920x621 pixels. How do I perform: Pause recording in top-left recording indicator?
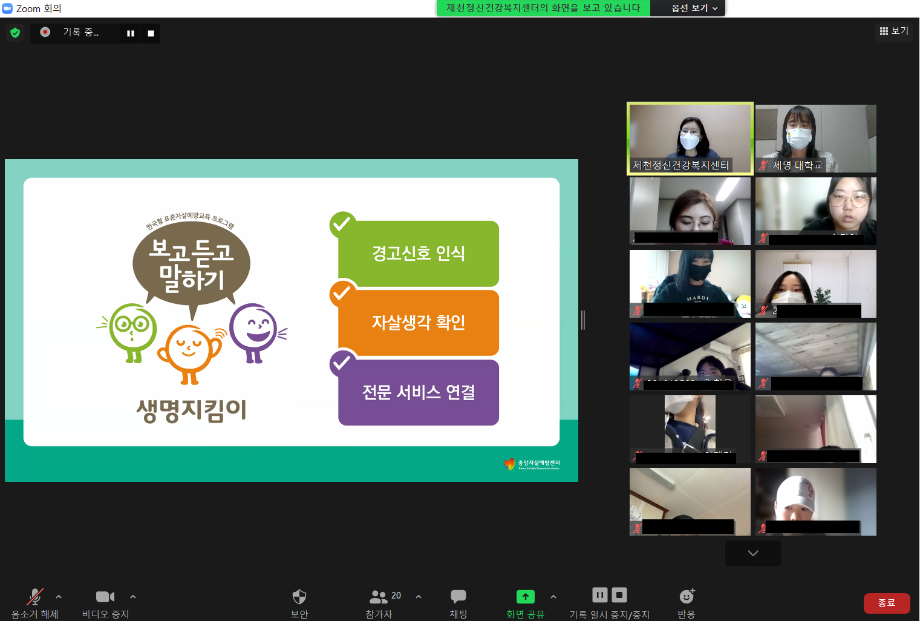click(x=130, y=33)
